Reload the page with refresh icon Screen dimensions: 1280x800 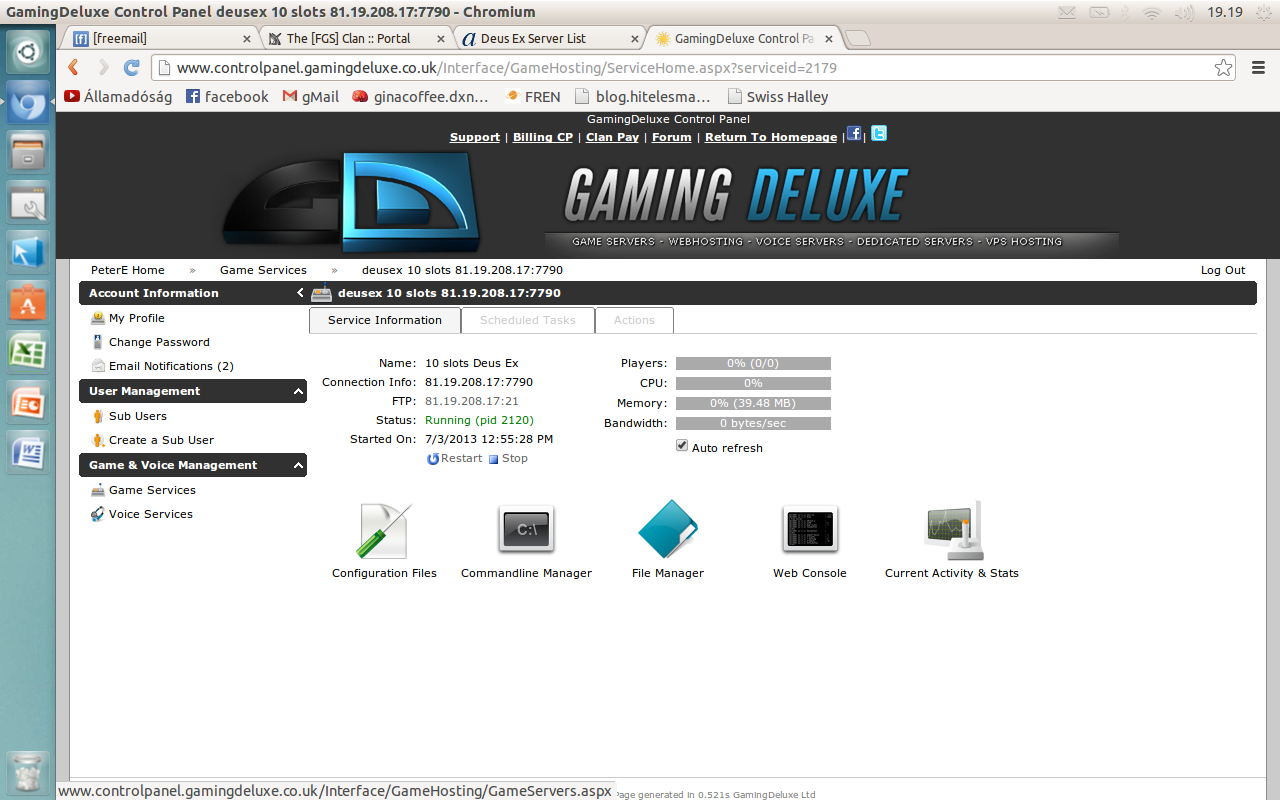[131, 68]
